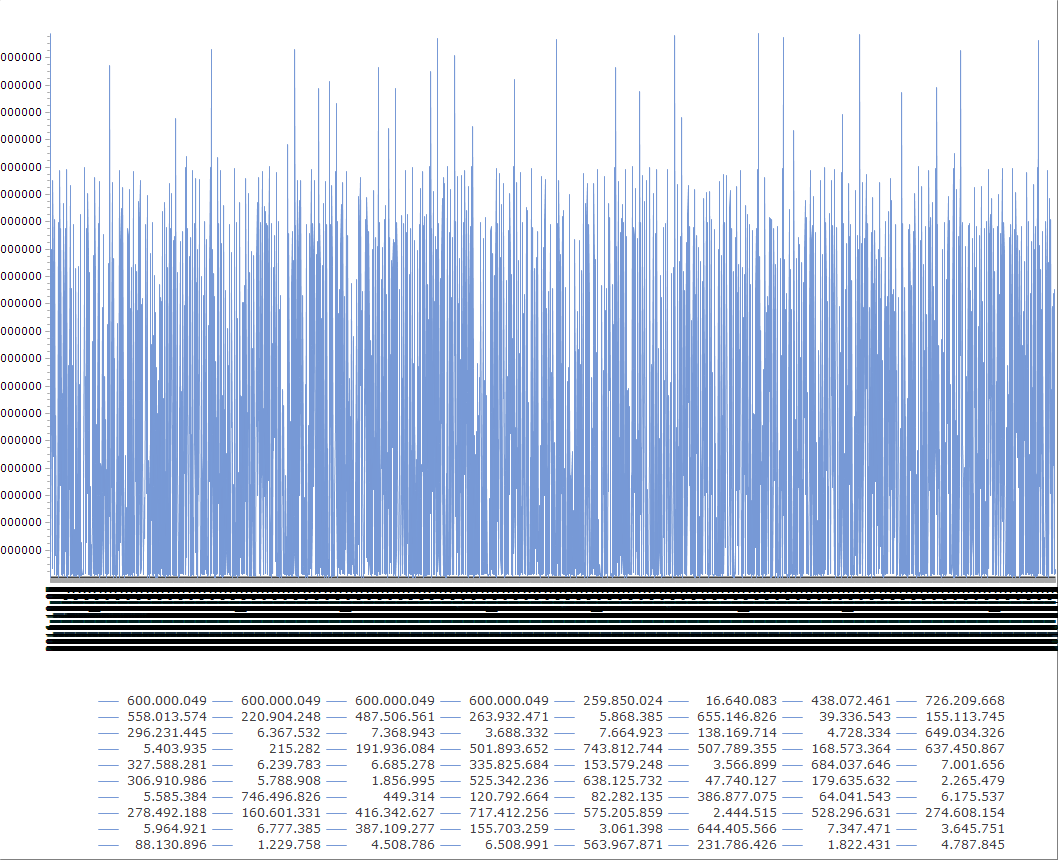Image resolution: width=1058 pixels, height=860 pixels.
Task: Click legend value 726.209.668
Action: click(x=965, y=701)
